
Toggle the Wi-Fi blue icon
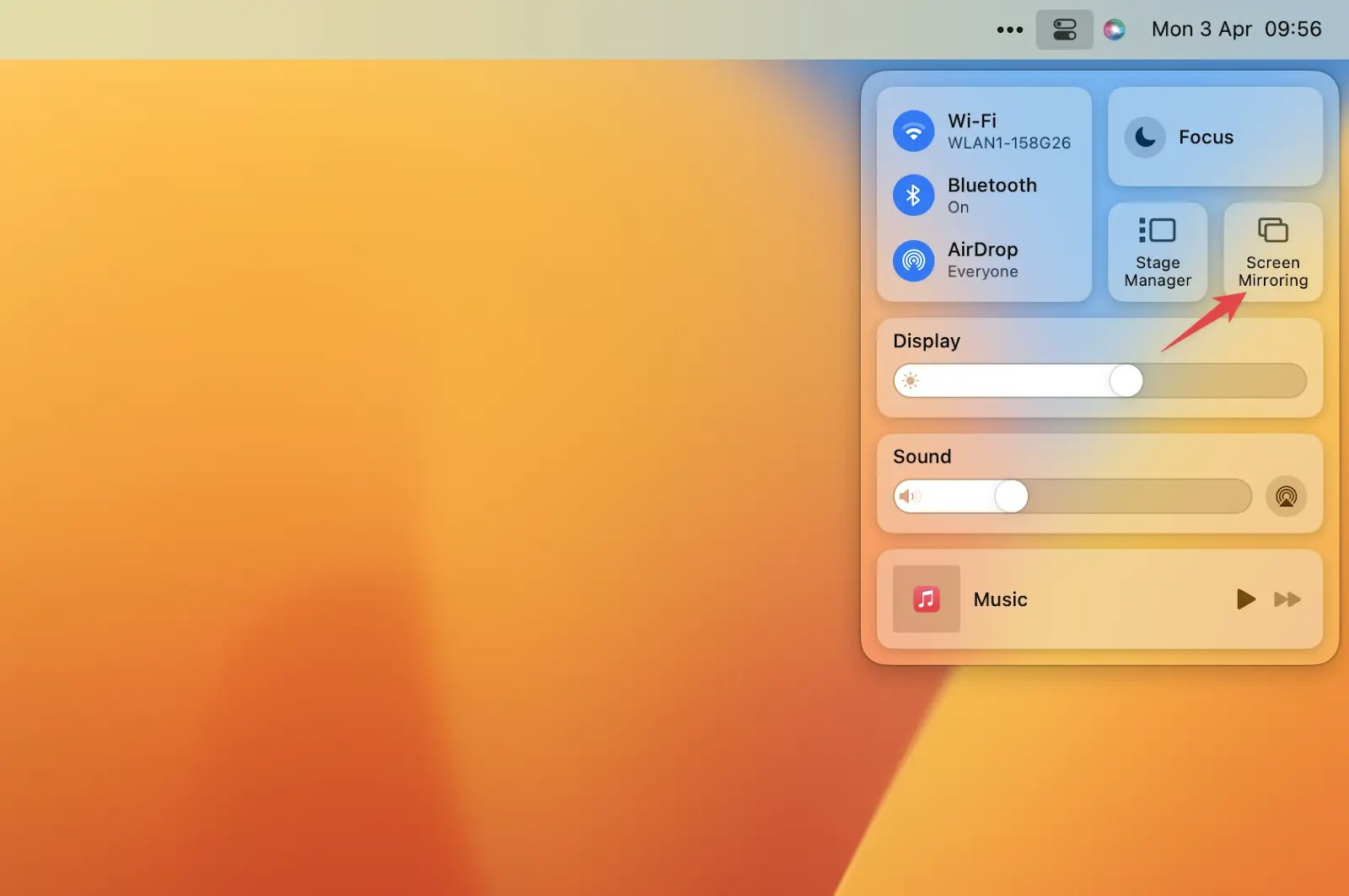point(914,131)
